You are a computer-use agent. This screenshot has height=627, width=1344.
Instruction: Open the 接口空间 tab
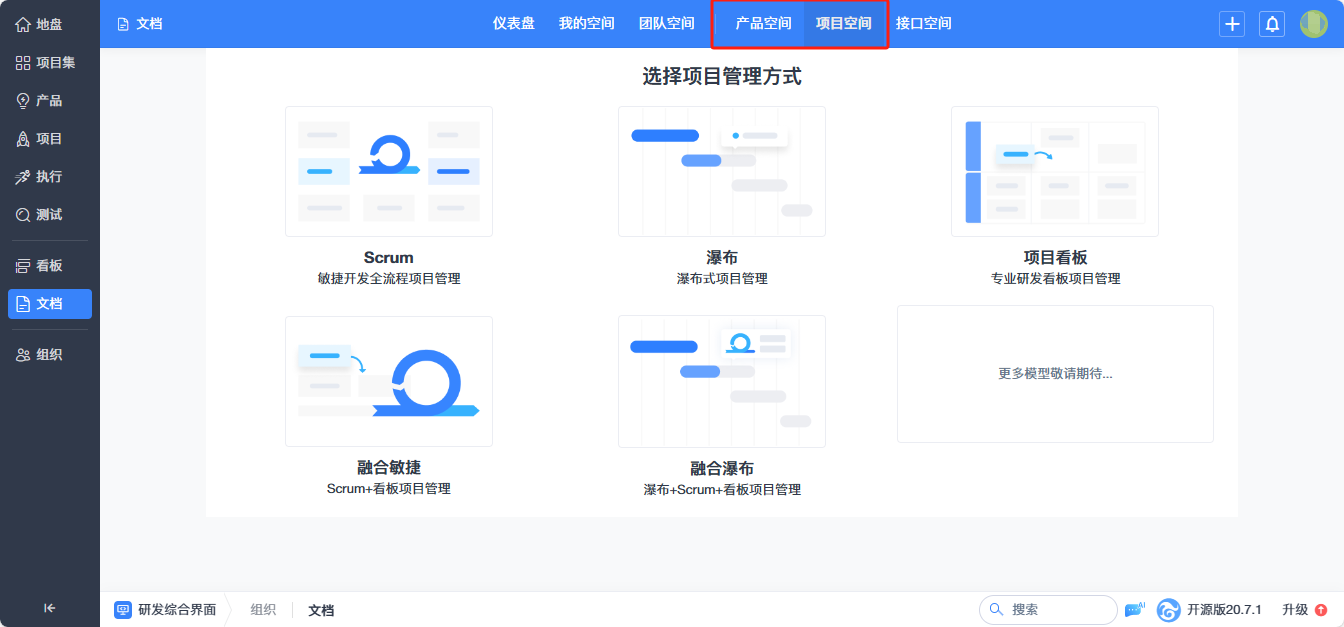(924, 24)
